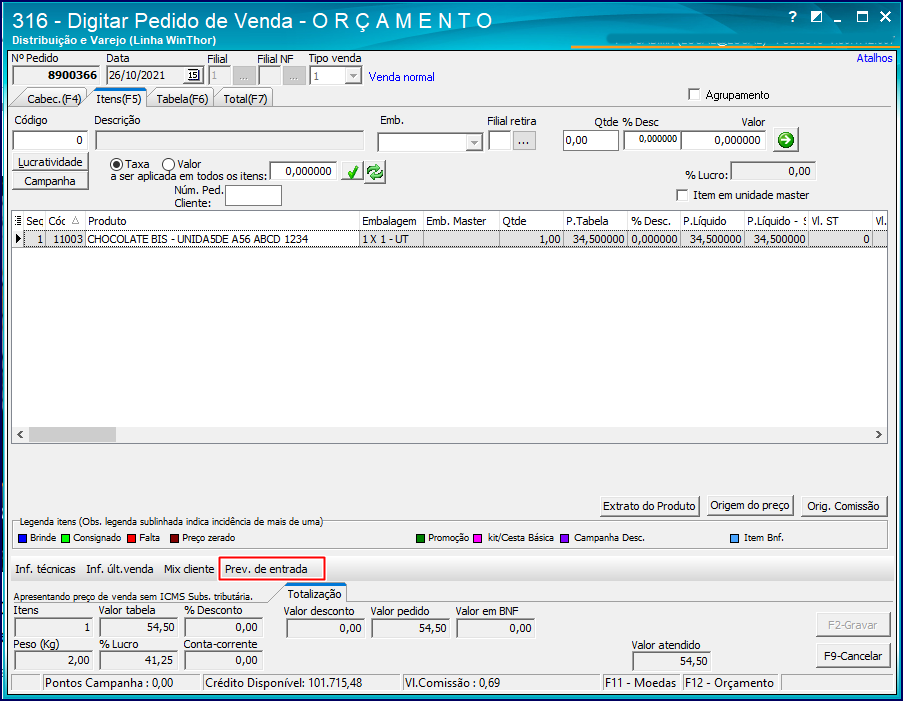
Task: Open the calendar icon in Data field
Action: tap(194, 75)
